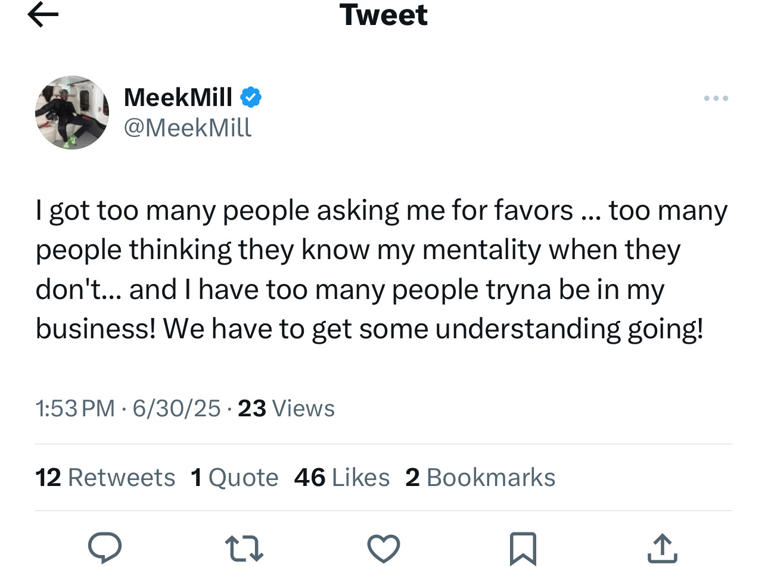
Task: Open the three-dot more options menu
Action: point(715,98)
